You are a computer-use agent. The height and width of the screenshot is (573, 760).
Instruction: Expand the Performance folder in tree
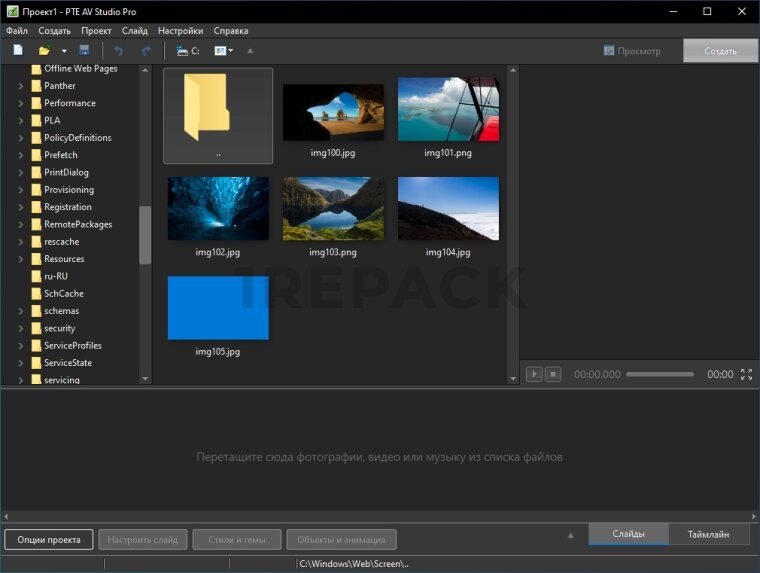(21, 103)
